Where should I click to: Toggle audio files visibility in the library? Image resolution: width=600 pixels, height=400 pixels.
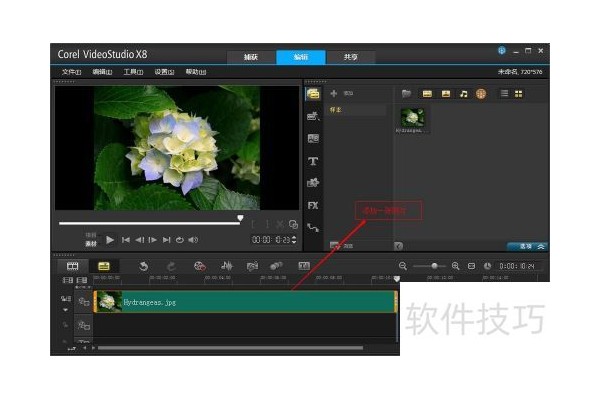[x=463, y=94]
